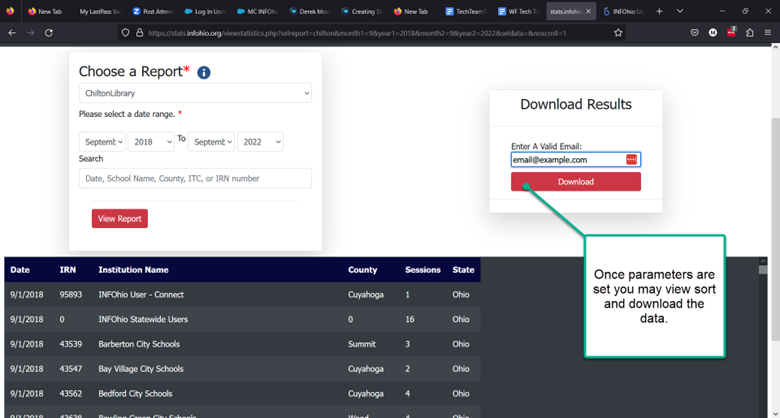Open the red extension with badge 2
Screen dimensions: 780x418
[731, 32]
